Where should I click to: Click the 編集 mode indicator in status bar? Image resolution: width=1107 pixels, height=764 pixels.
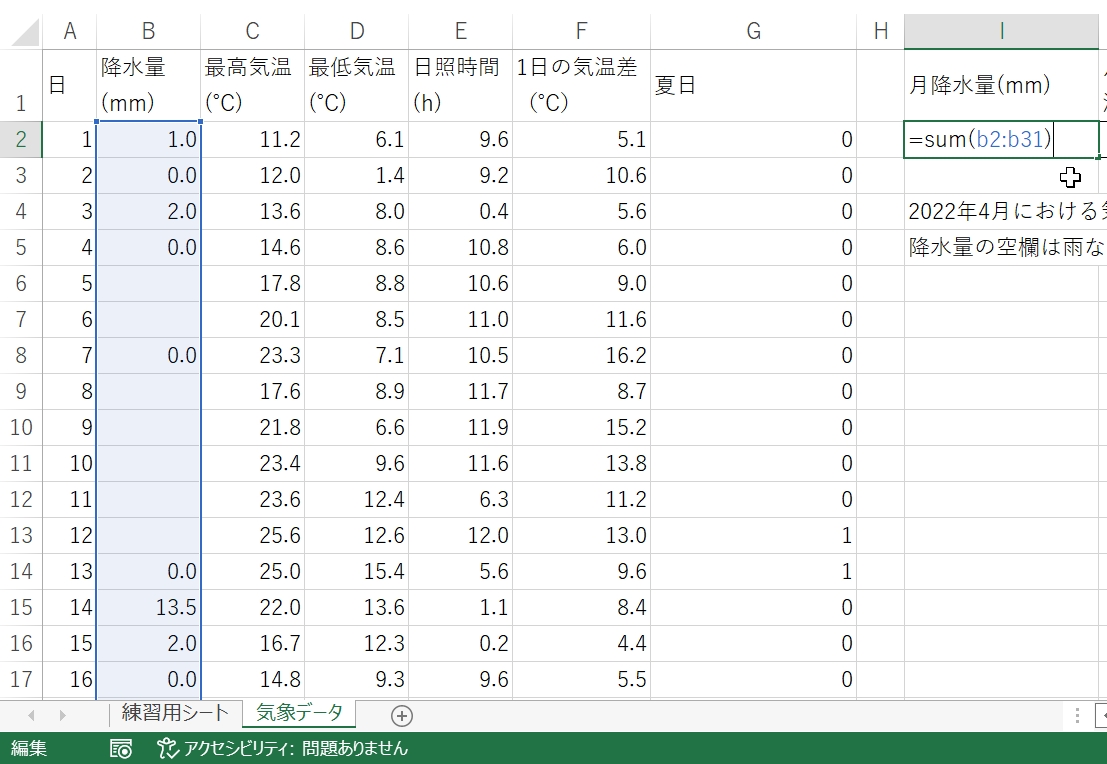click(29, 748)
